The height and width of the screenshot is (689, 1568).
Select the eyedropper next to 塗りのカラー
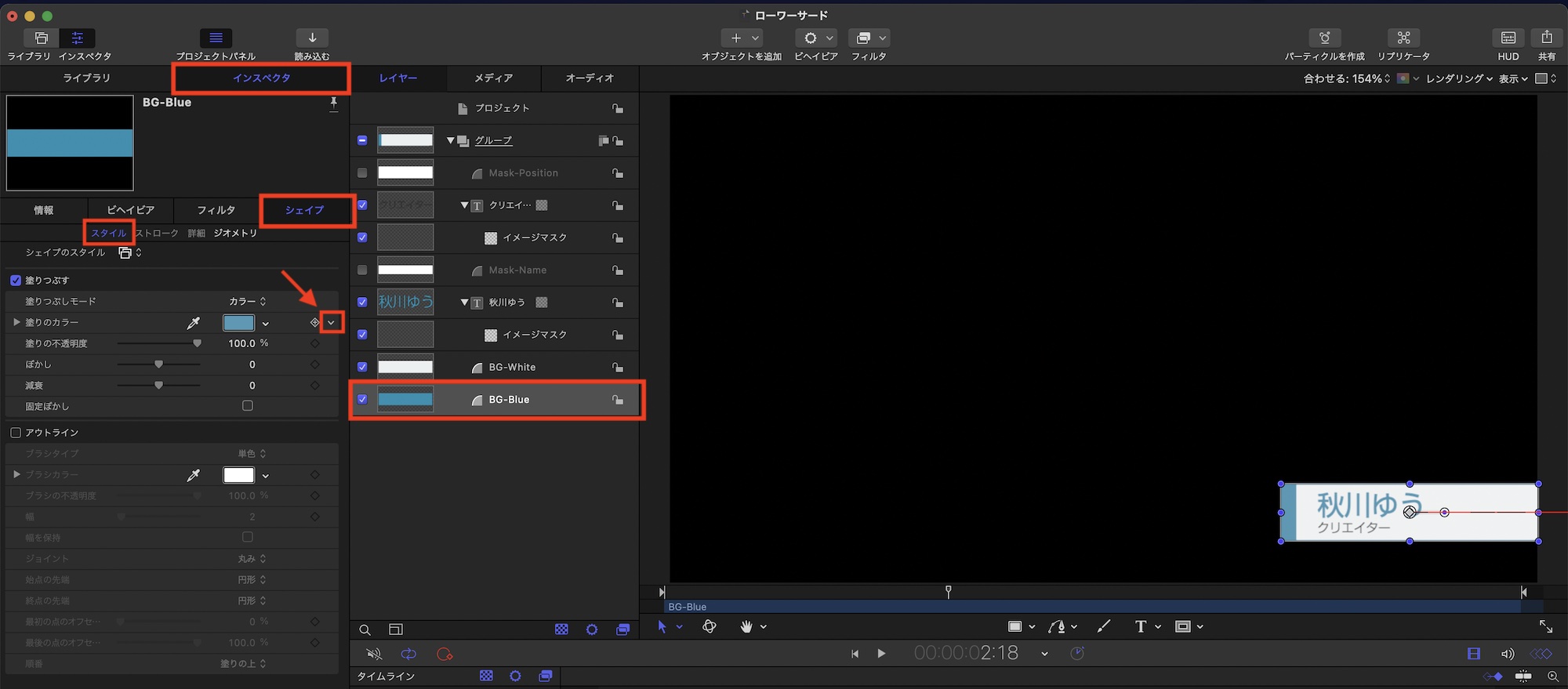[193, 323]
